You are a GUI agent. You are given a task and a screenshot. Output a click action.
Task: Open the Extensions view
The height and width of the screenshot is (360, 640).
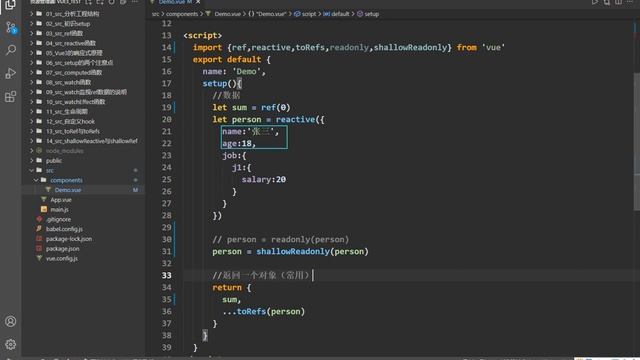tap(11, 97)
